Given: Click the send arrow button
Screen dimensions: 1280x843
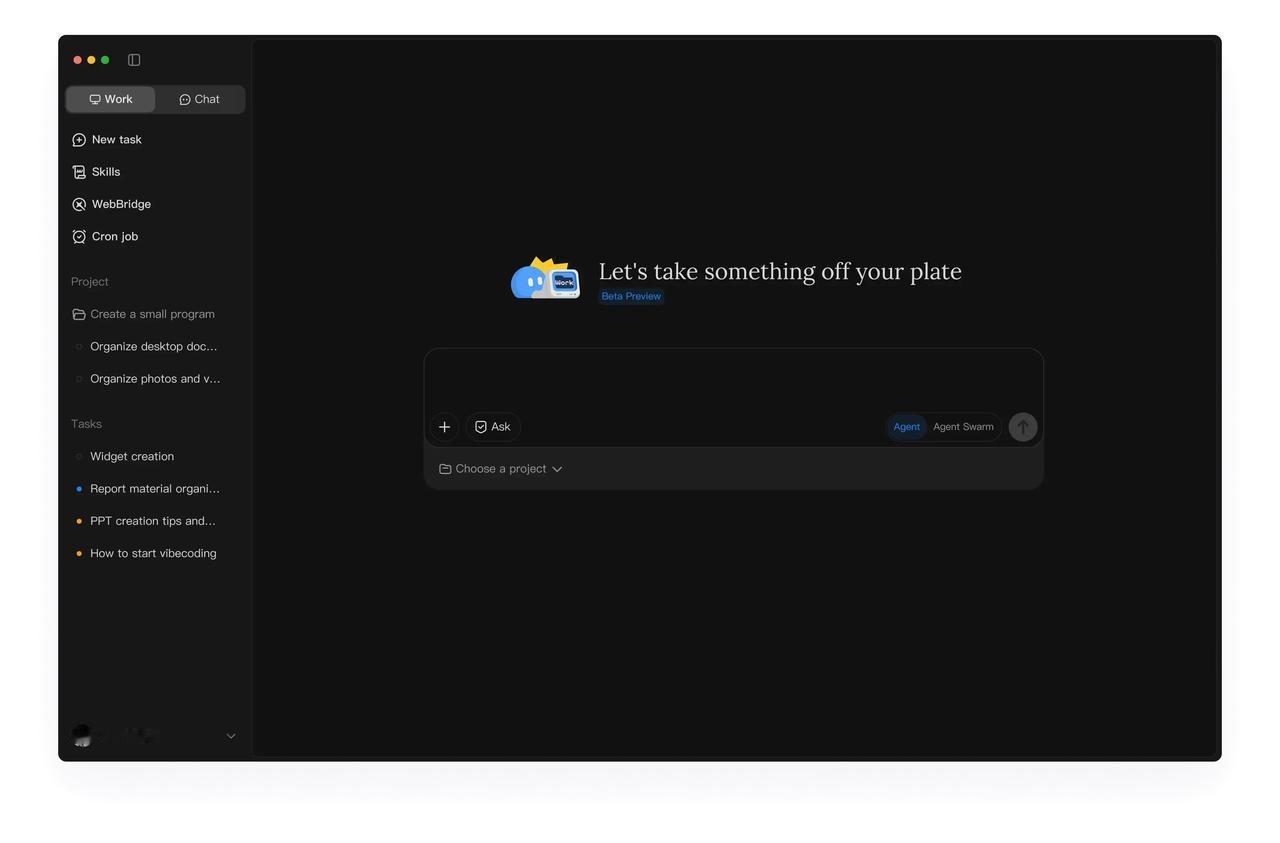Looking at the screenshot, I should coord(1023,427).
